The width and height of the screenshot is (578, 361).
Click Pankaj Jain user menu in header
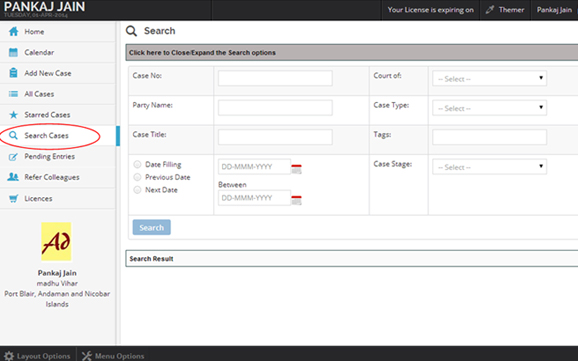point(554,10)
